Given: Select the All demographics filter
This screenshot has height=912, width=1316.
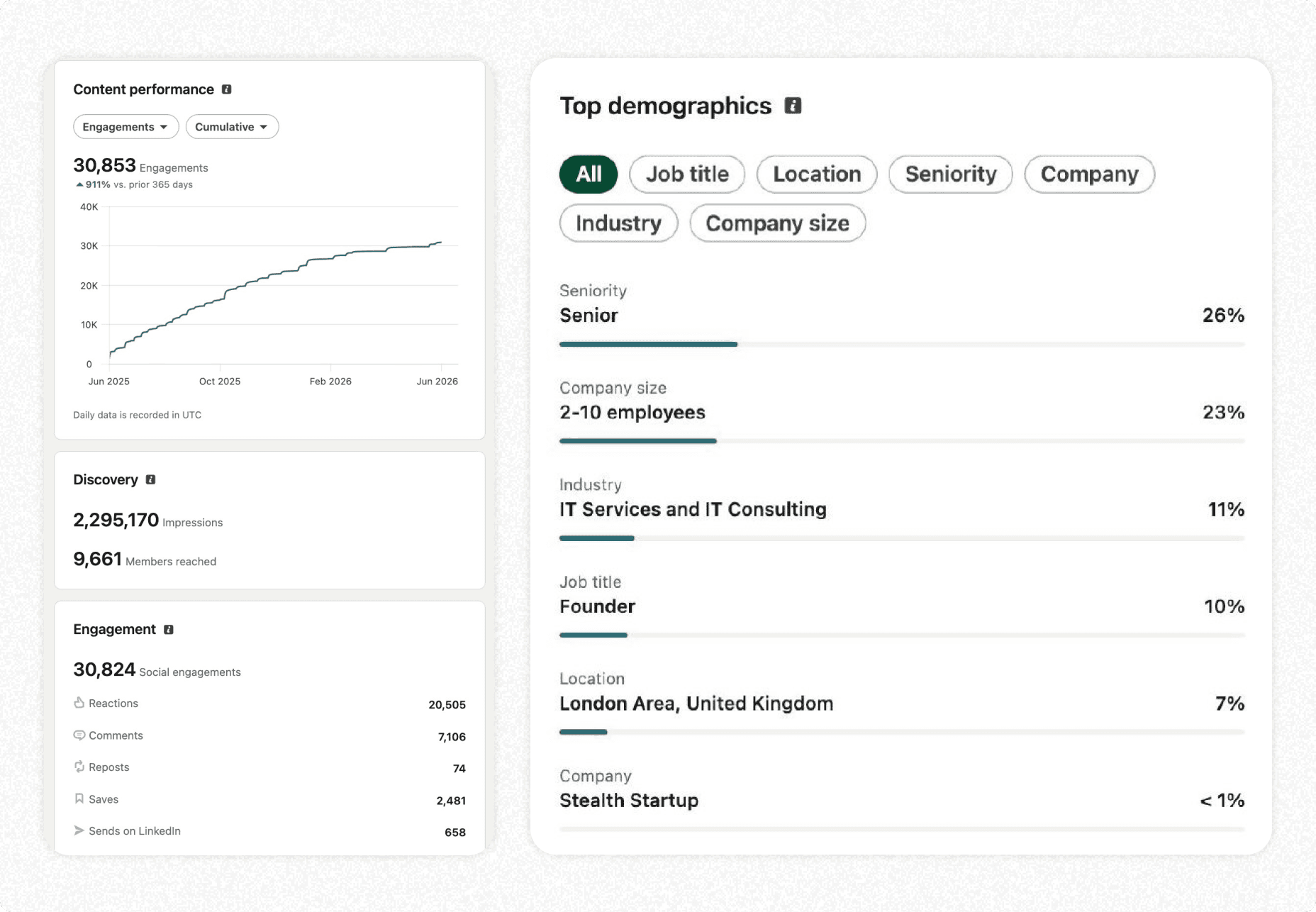Looking at the screenshot, I should (x=589, y=174).
